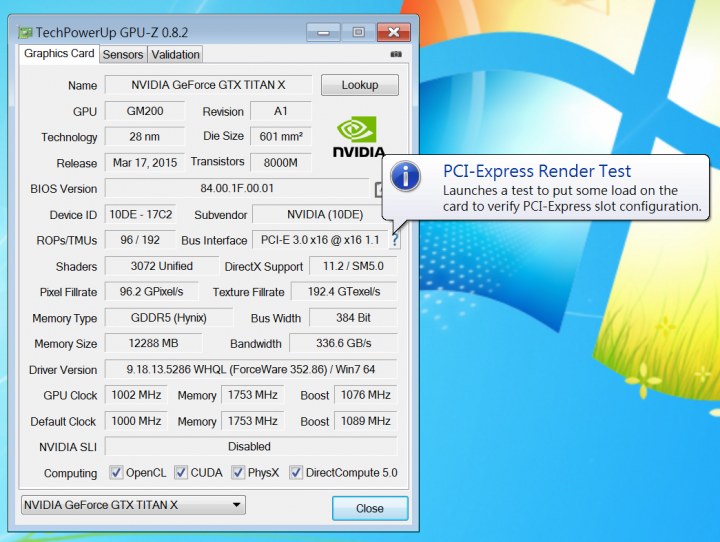Click the ROPs/TMUs value 96 / 192
Viewport: 720px width, 542px height.
pyautogui.click(x=141, y=240)
